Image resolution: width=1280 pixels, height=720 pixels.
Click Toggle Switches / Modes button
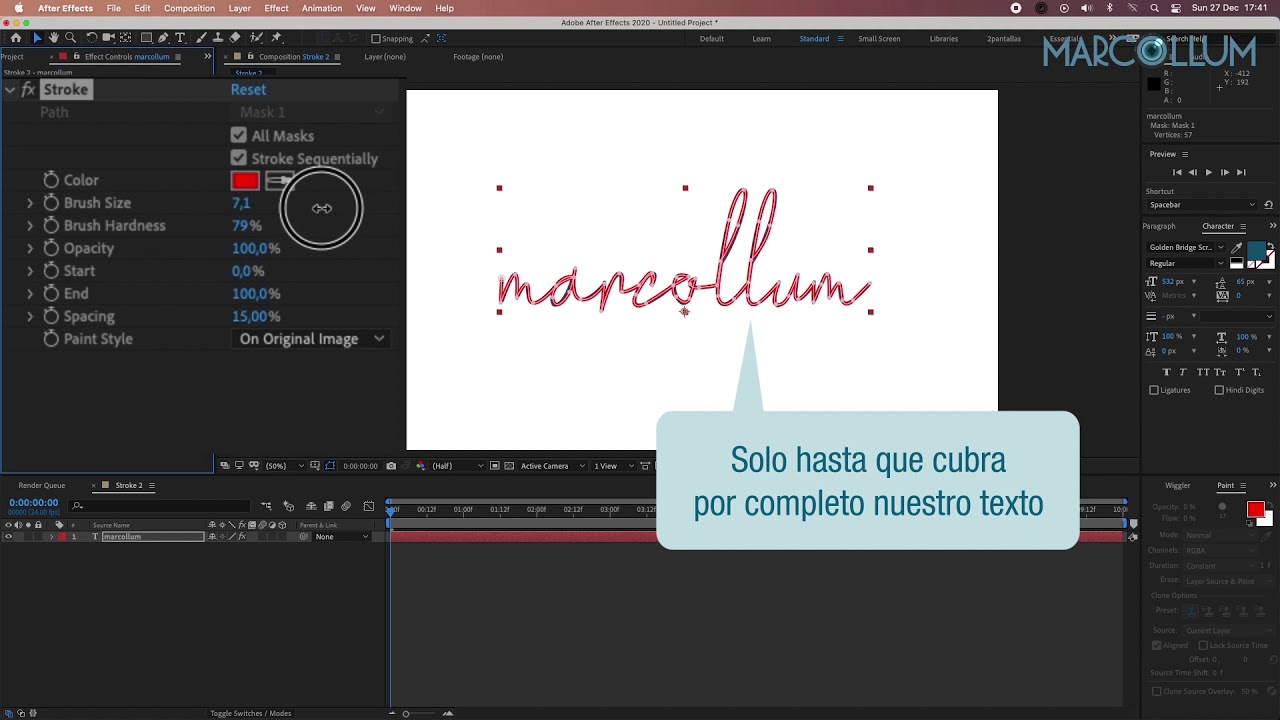(250, 713)
